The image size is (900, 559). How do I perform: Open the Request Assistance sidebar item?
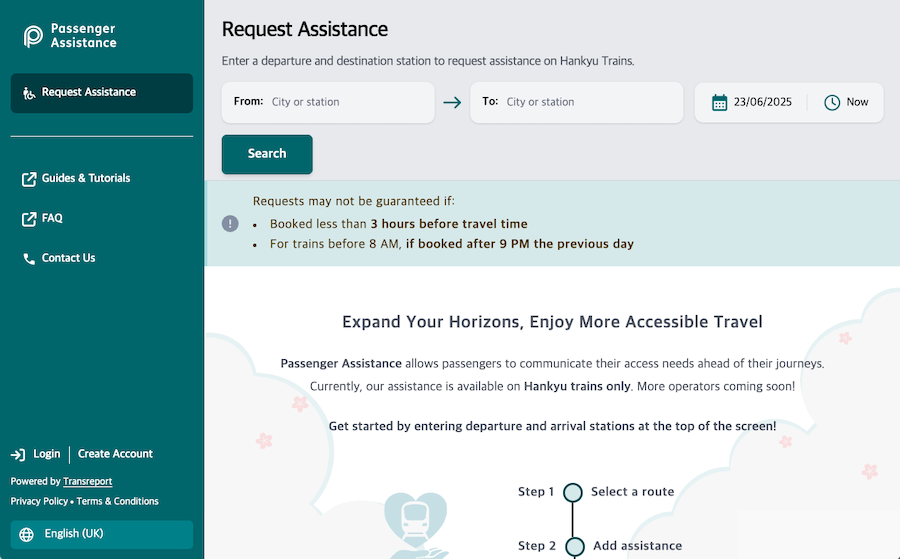click(102, 93)
